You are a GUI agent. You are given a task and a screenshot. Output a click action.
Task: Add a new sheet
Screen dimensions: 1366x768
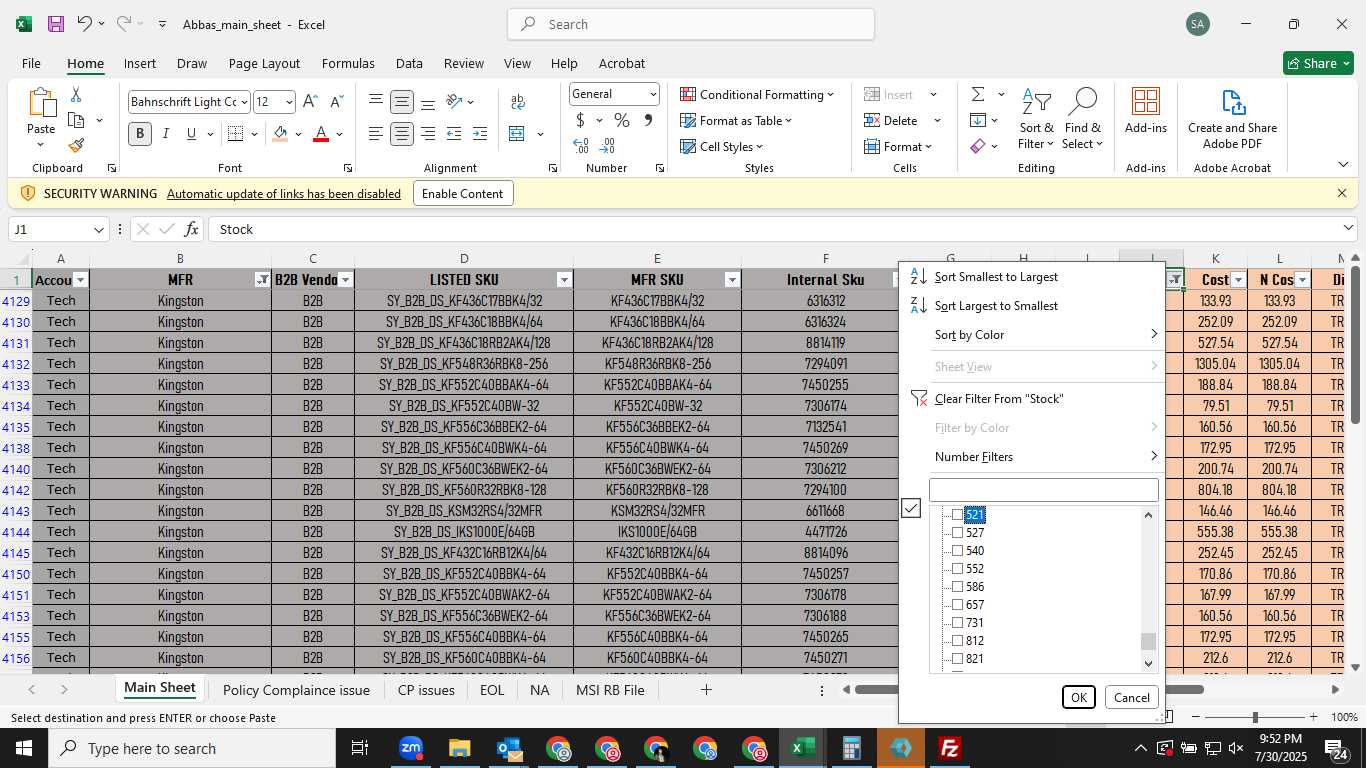[706, 690]
